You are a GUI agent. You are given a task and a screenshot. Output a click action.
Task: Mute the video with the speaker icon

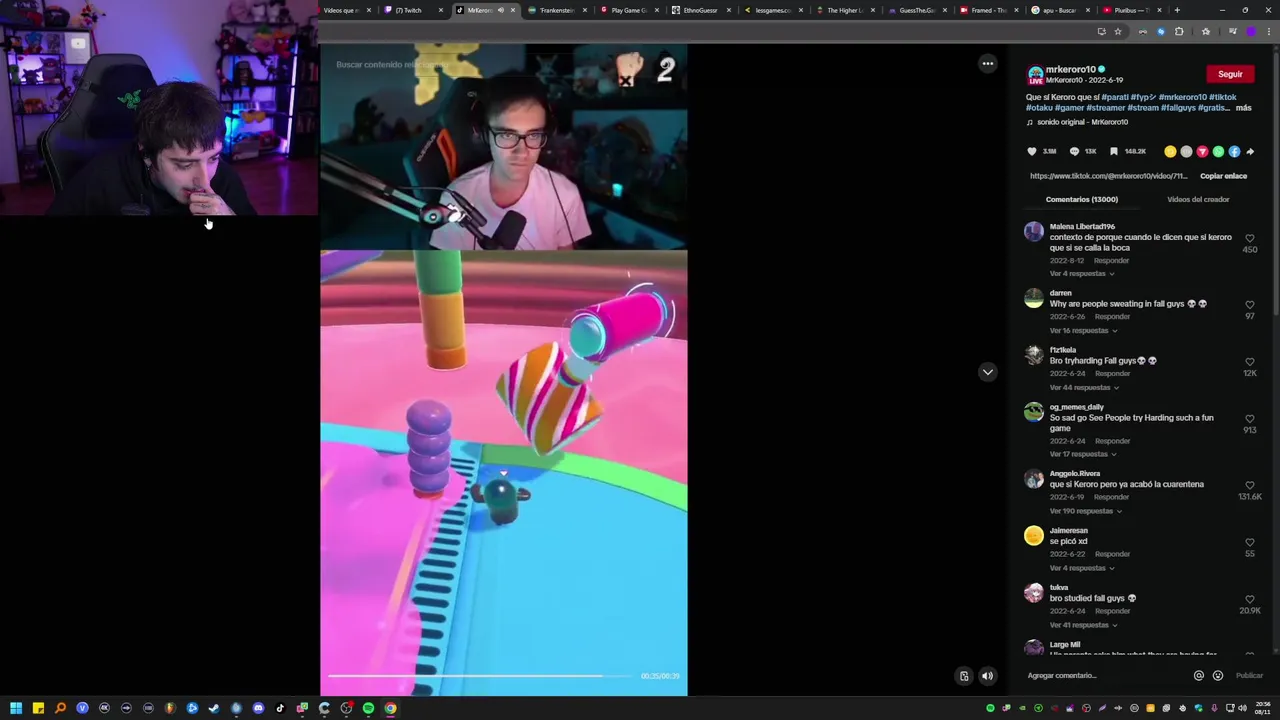click(x=987, y=676)
